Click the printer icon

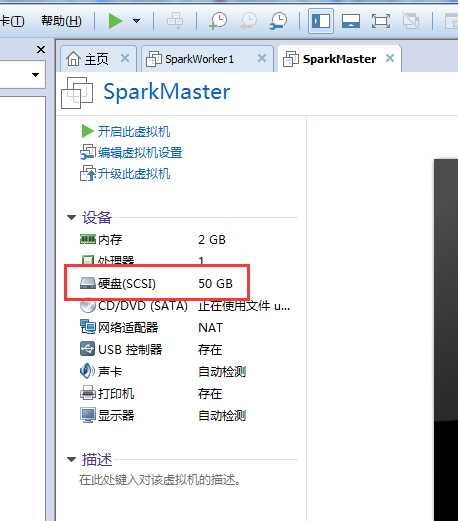point(88,393)
